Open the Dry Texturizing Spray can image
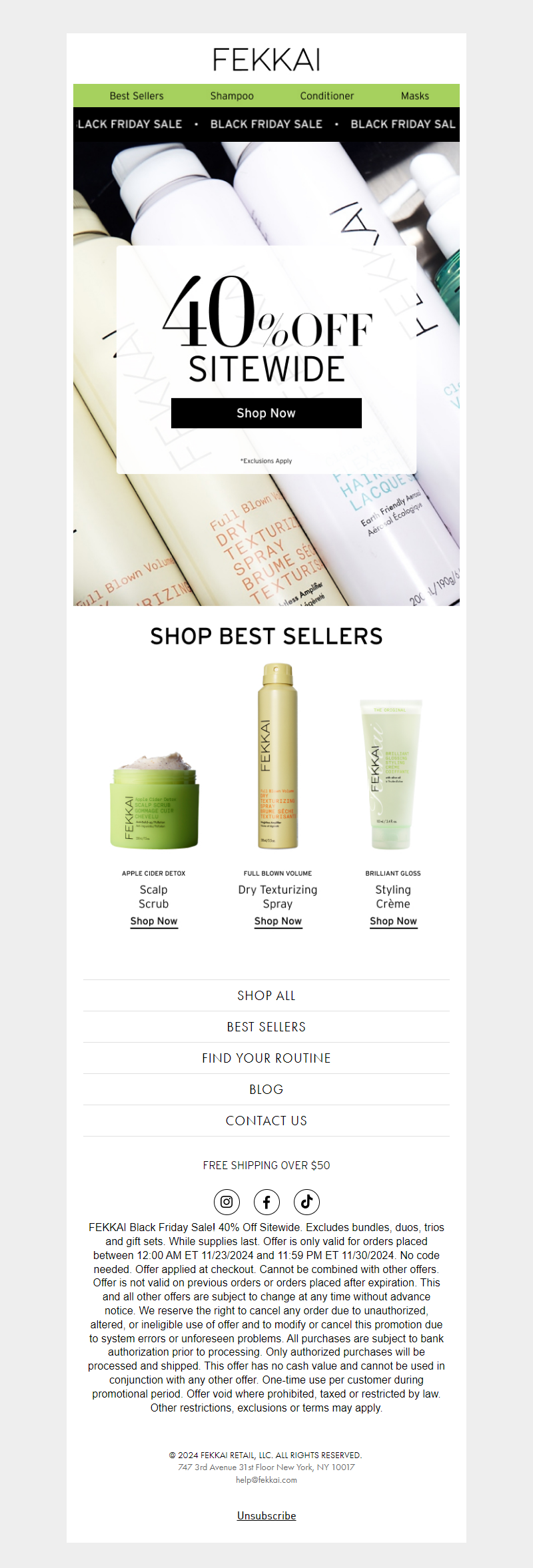The height and width of the screenshot is (1568, 533). [278, 756]
